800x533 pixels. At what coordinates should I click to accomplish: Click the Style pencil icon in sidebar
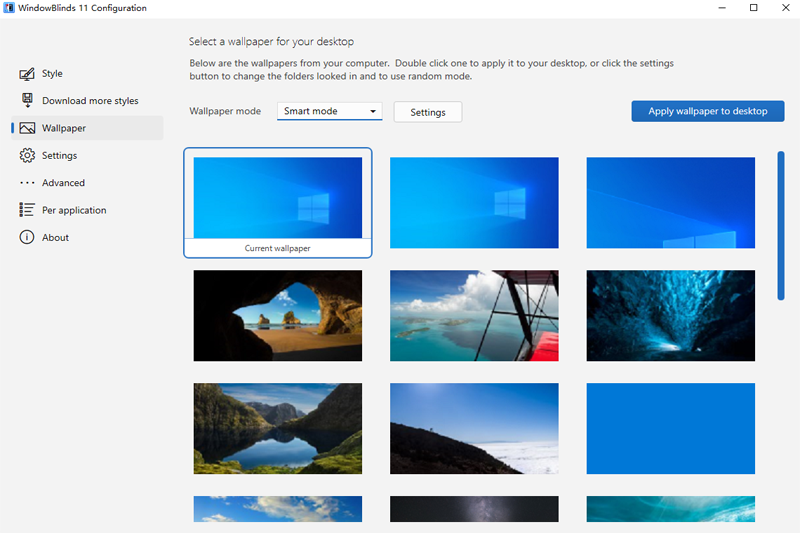coord(27,74)
